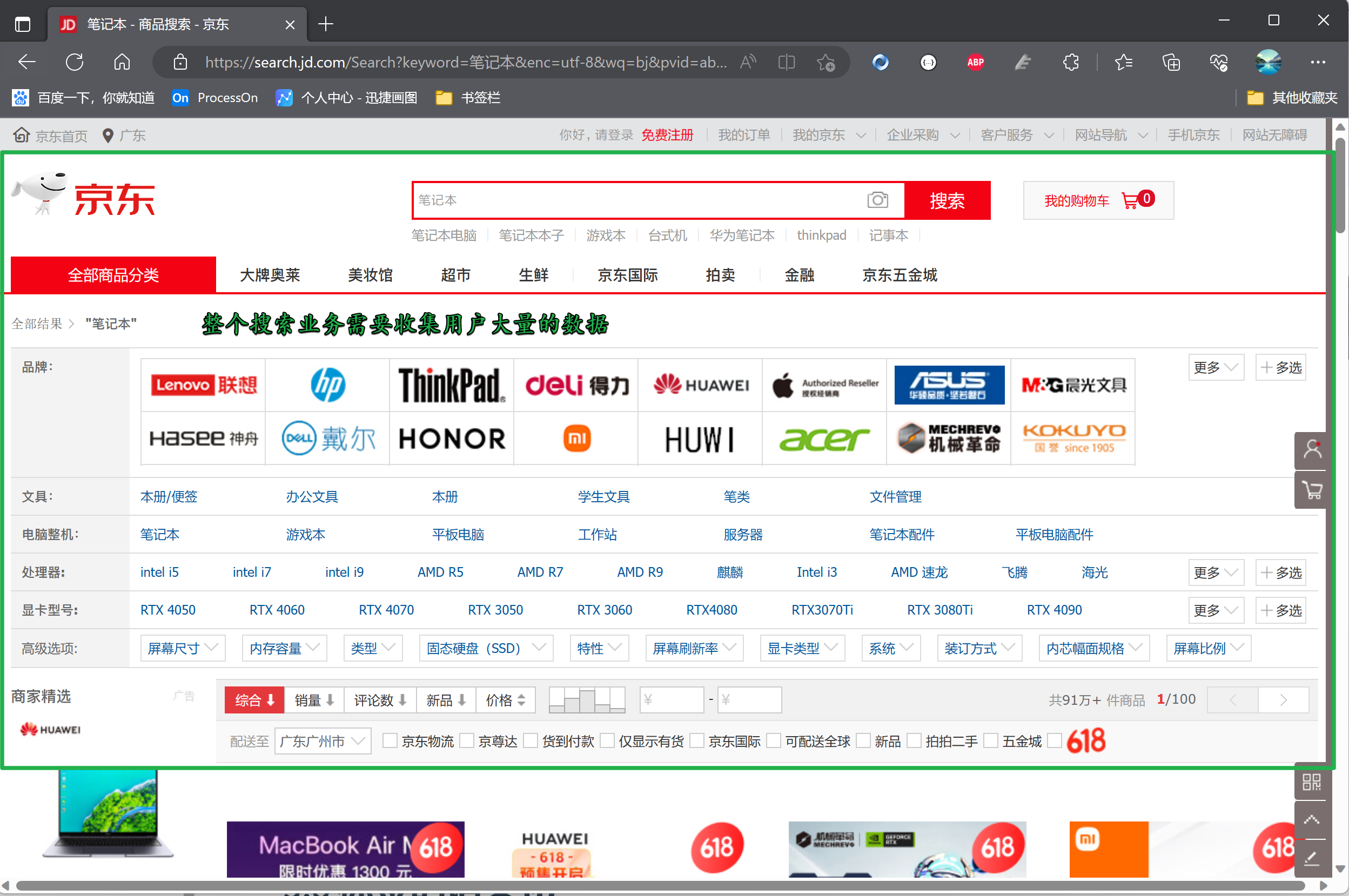Click the AdBlock Plus extension icon
The image size is (1349, 896).
(x=975, y=62)
